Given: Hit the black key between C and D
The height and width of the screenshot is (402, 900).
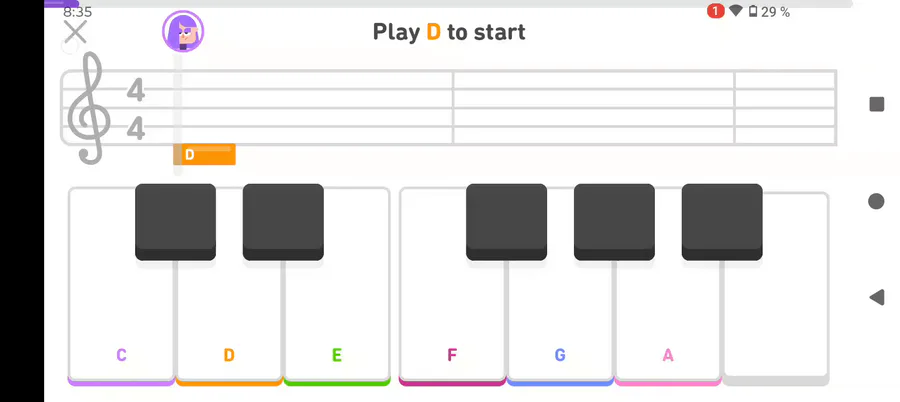Looking at the screenshot, I should [x=176, y=222].
